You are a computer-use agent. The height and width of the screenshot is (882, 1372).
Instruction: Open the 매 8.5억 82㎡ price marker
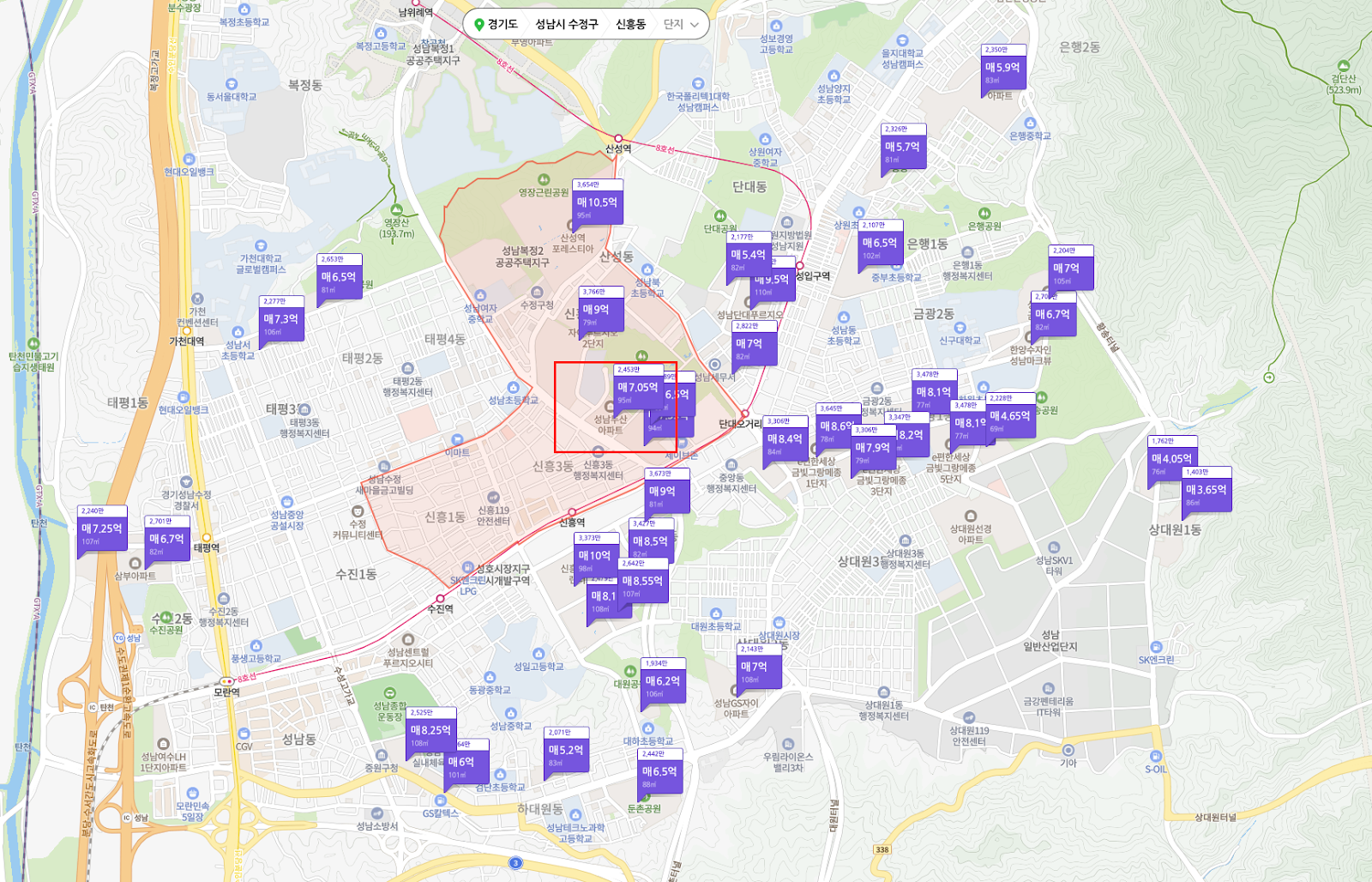pos(651,541)
